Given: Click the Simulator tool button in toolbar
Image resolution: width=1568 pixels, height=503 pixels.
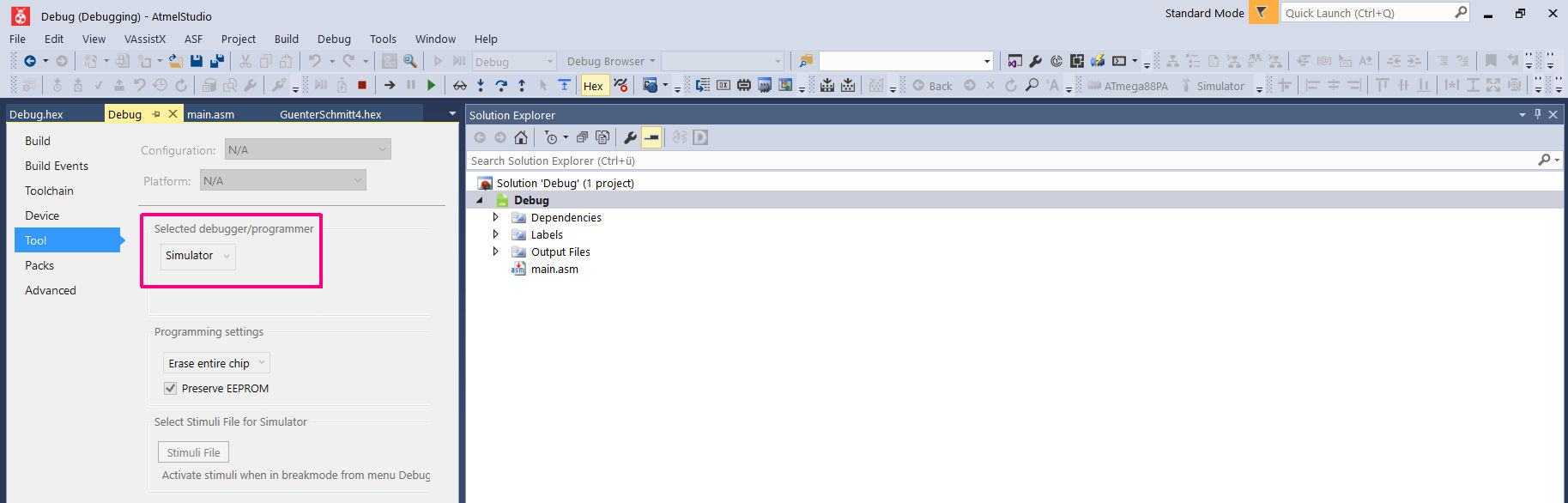Looking at the screenshot, I should [x=1213, y=86].
